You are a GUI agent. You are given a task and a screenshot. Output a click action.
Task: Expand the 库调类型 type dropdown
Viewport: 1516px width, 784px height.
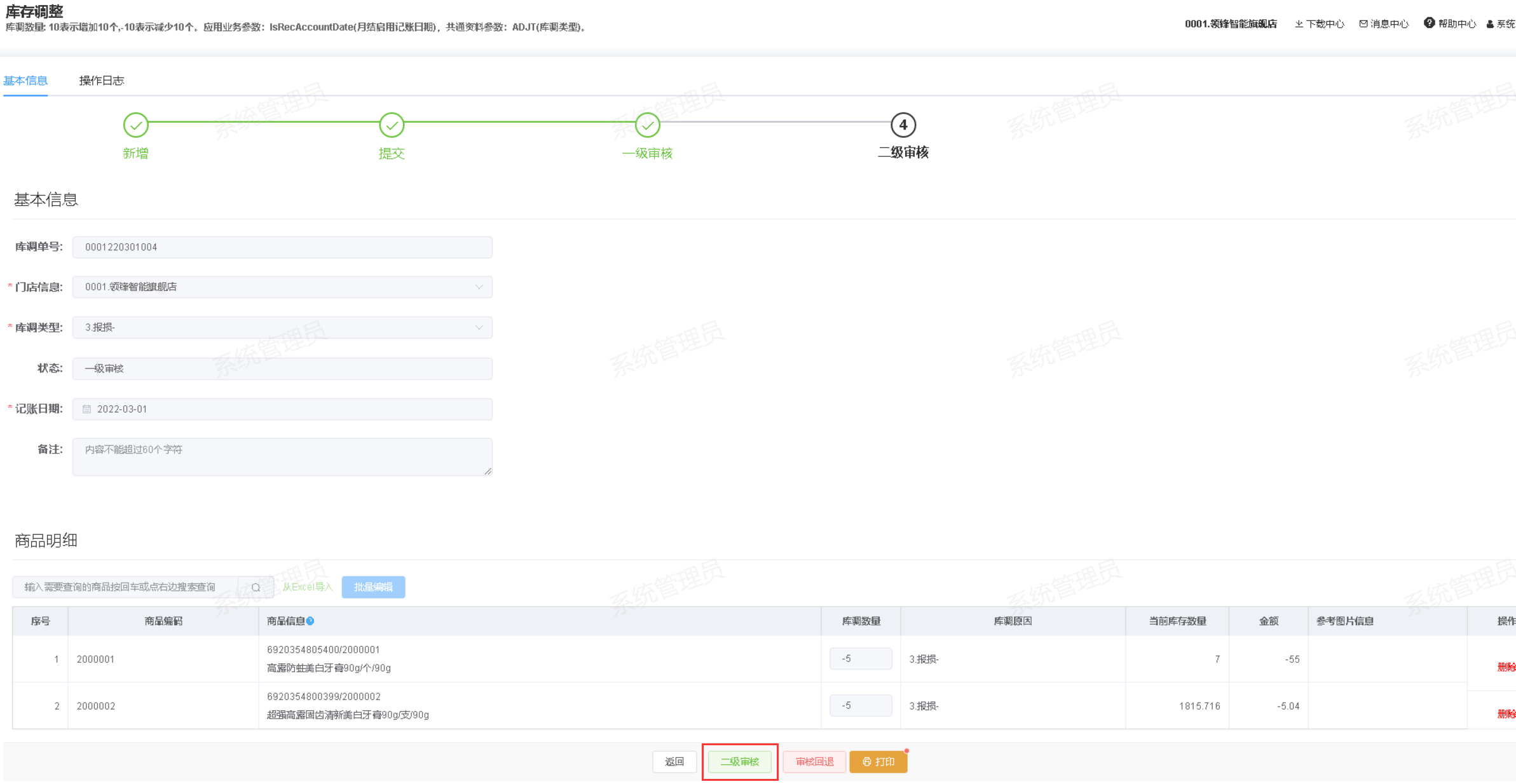(479, 328)
